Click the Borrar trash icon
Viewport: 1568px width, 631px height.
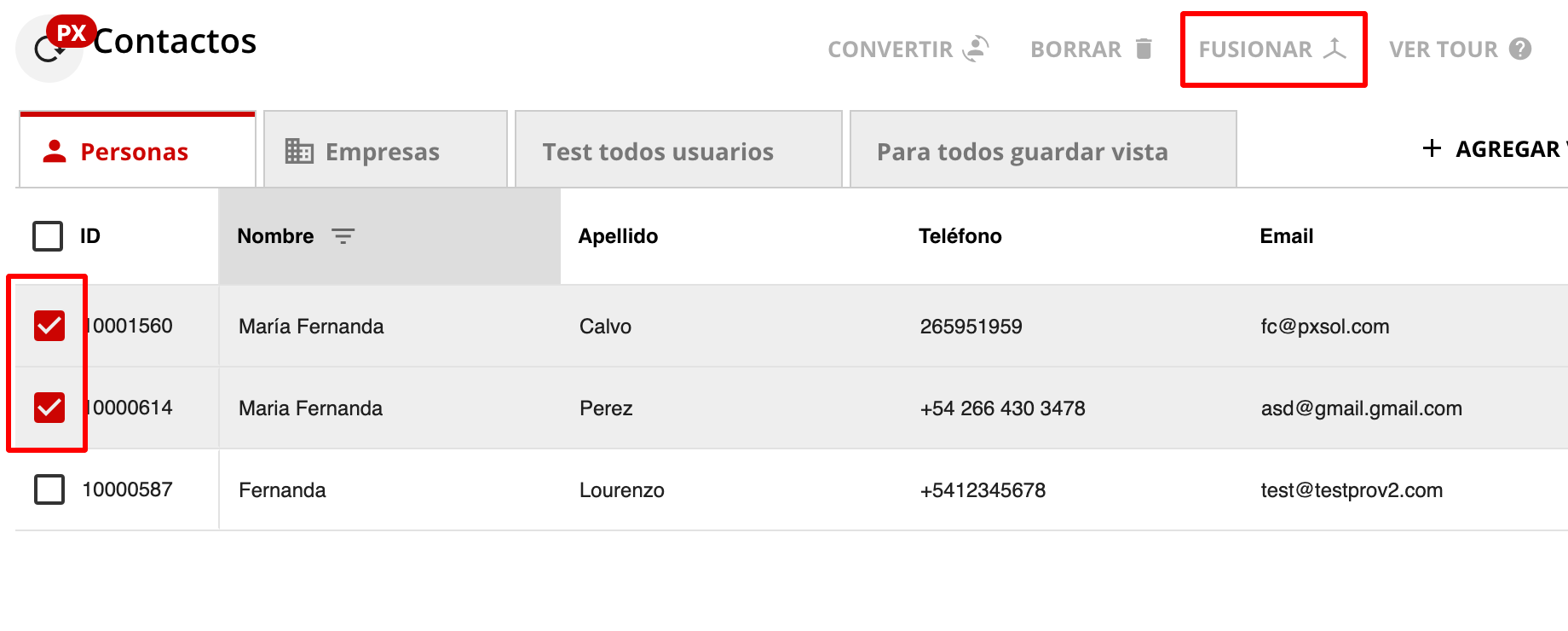click(1144, 49)
